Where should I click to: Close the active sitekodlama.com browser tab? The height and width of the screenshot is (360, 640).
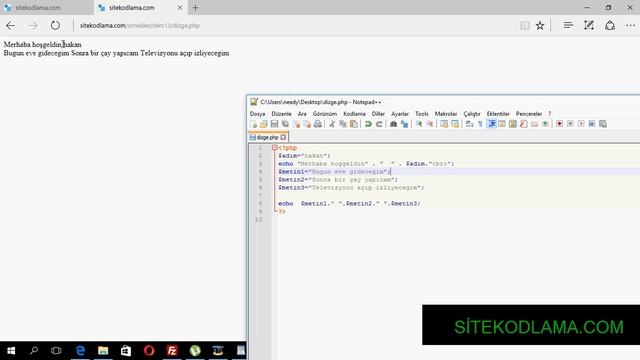click(x=180, y=7)
